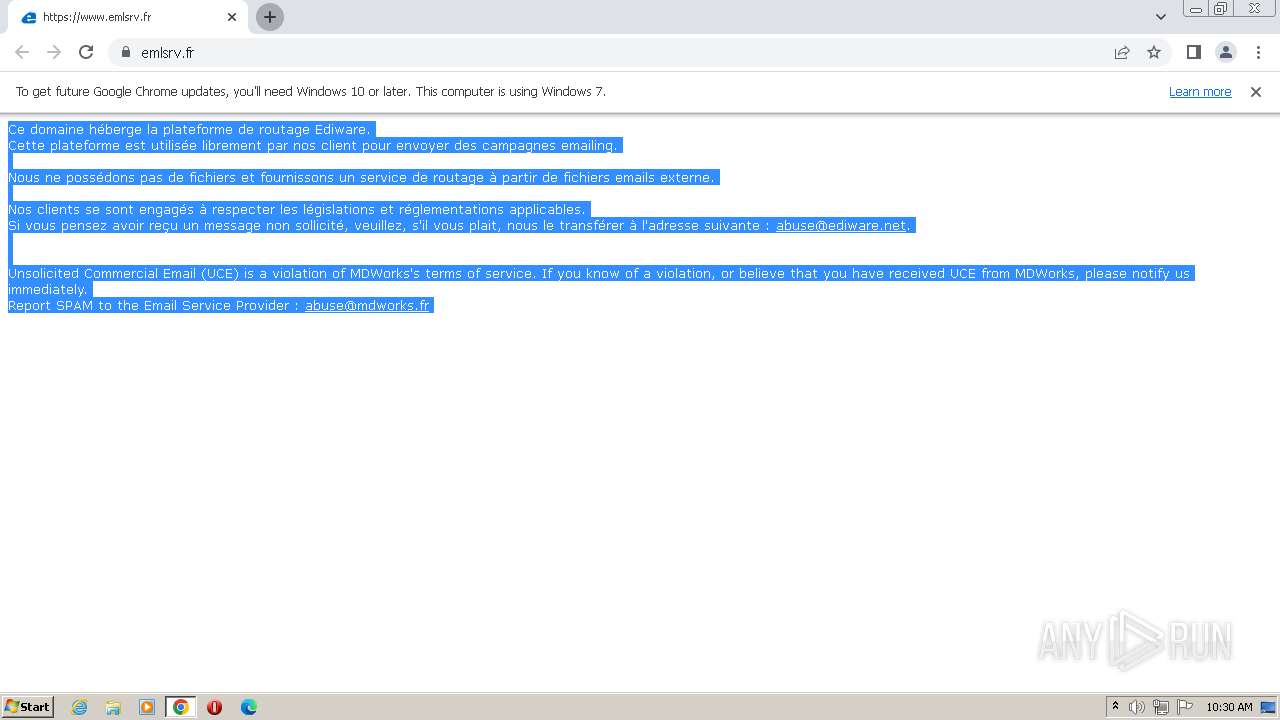
Task: Go forward to the next page
Action: coord(54,52)
